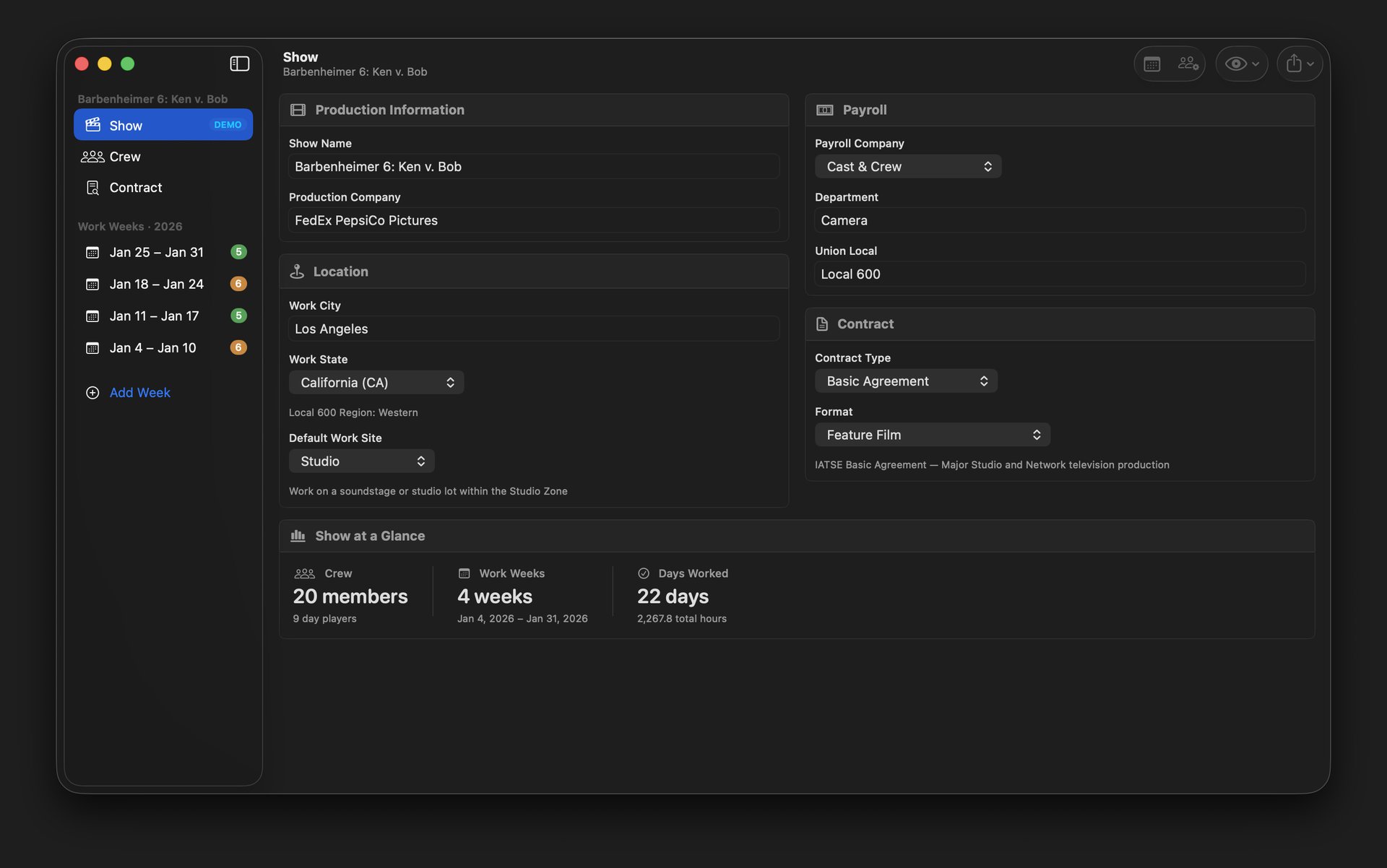The width and height of the screenshot is (1387, 868).
Task: Click the 9 day players text
Action: click(324, 619)
